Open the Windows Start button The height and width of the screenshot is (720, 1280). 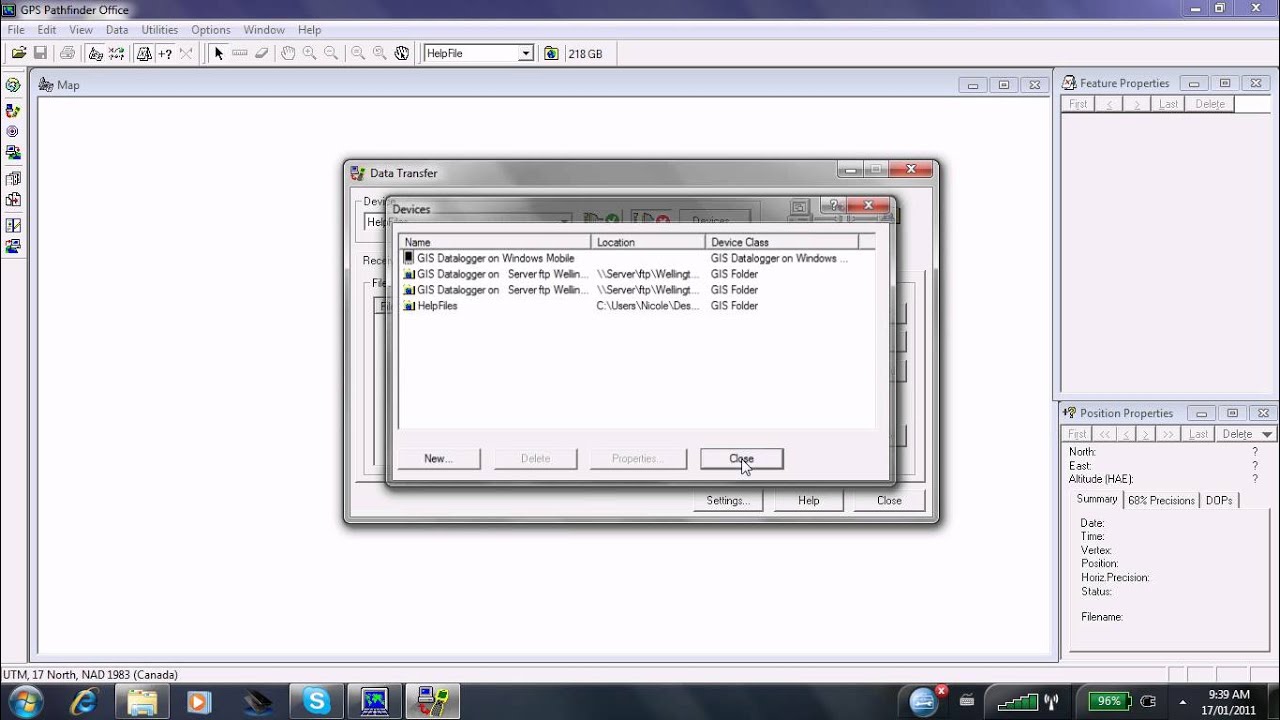[24, 701]
